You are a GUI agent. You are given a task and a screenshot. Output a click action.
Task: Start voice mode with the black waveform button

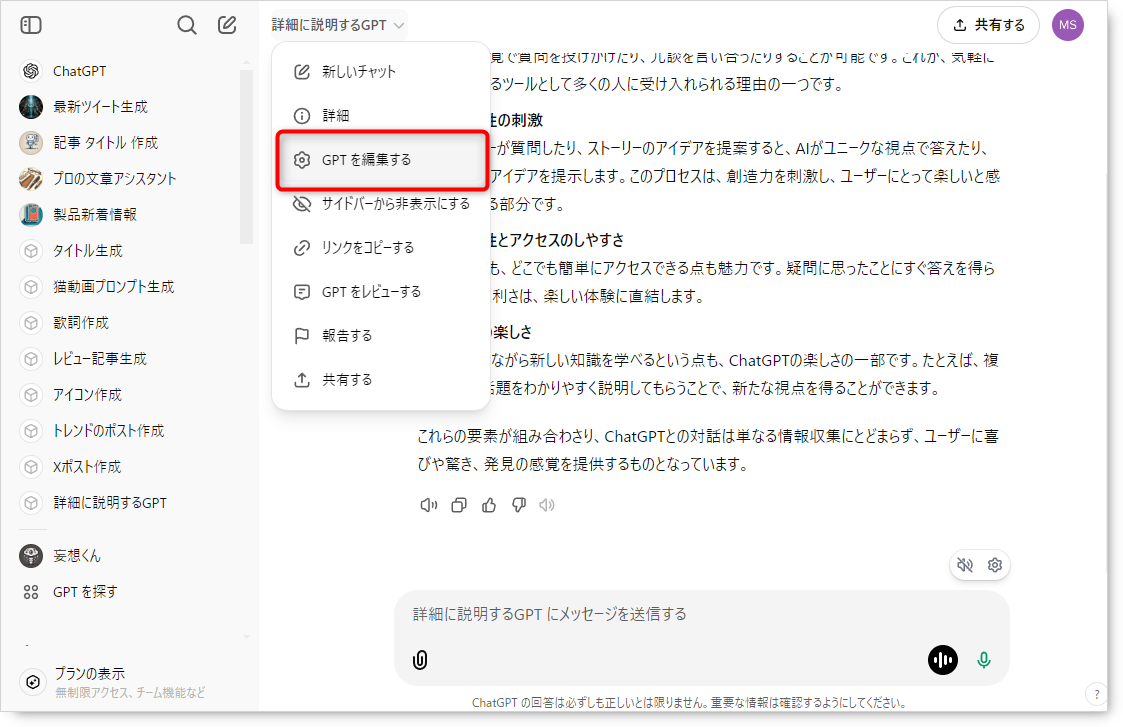942,660
